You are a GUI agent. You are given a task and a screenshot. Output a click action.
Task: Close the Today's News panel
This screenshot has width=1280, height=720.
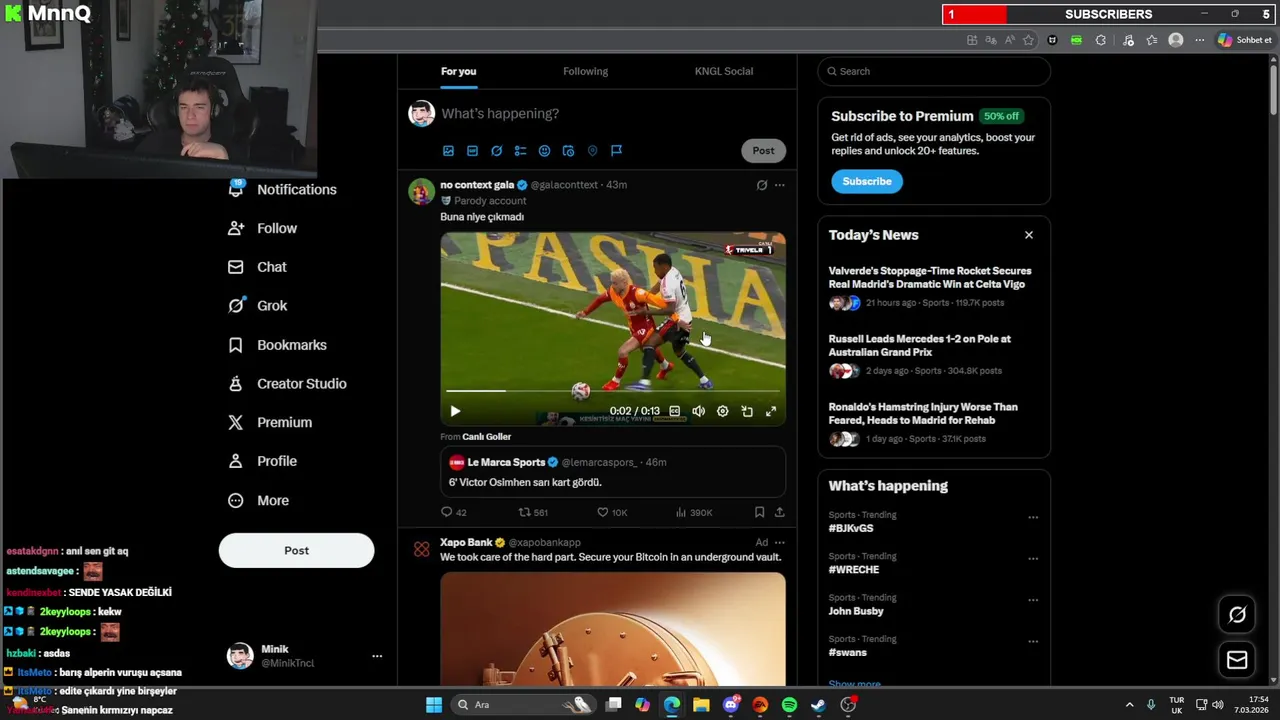pos(1028,235)
